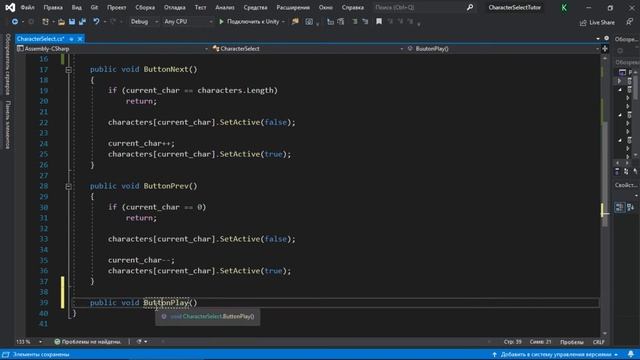Open the CharacterSelect class dropdown
The height and width of the screenshot is (360, 640).
(x=308, y=49)
